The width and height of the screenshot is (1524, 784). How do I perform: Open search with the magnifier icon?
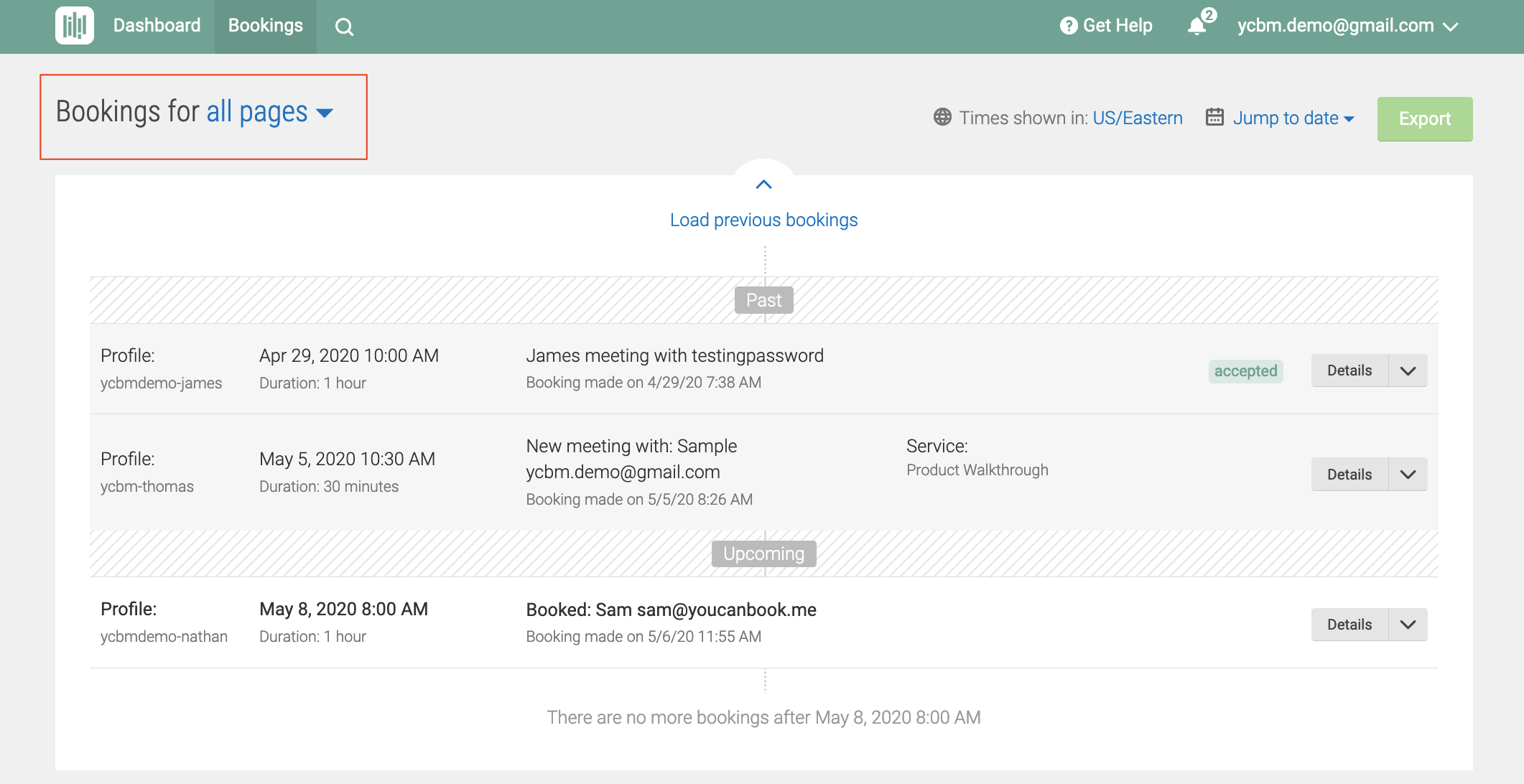(x=344, y=27)
